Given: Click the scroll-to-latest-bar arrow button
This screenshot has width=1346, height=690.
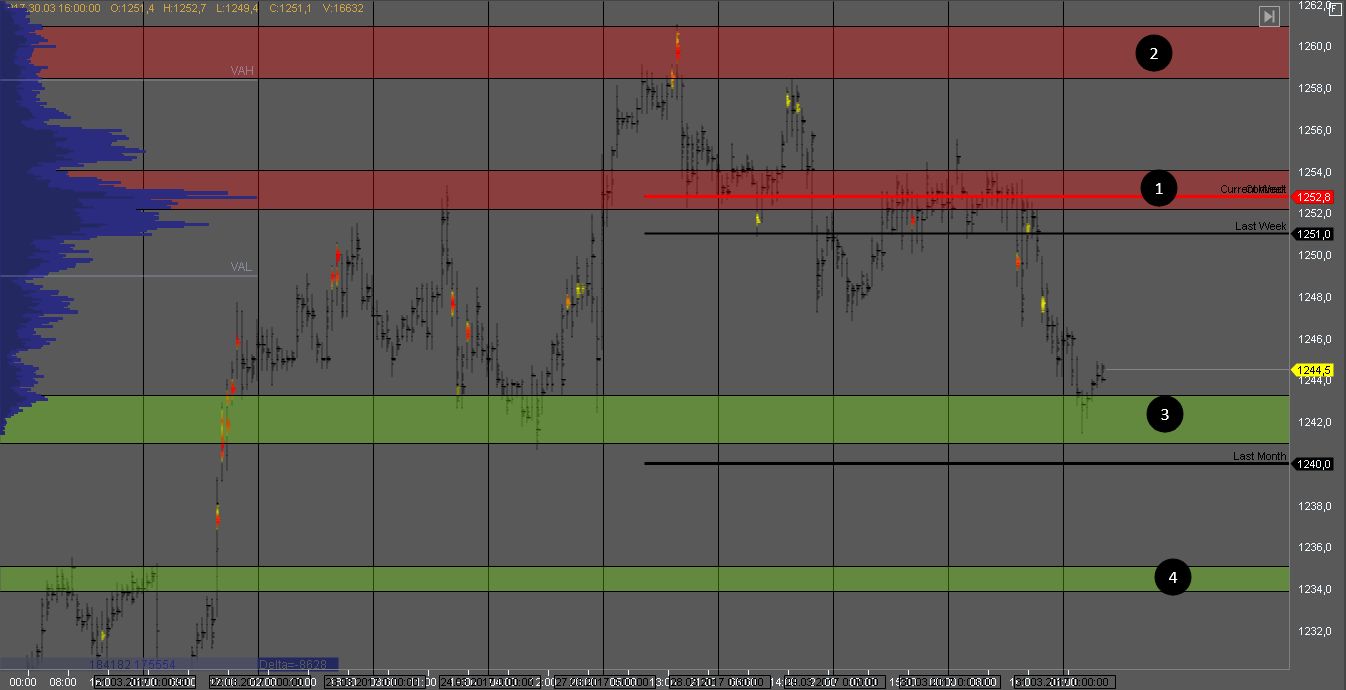Looking at the screenshot, I should click(x=1269, y=16).
